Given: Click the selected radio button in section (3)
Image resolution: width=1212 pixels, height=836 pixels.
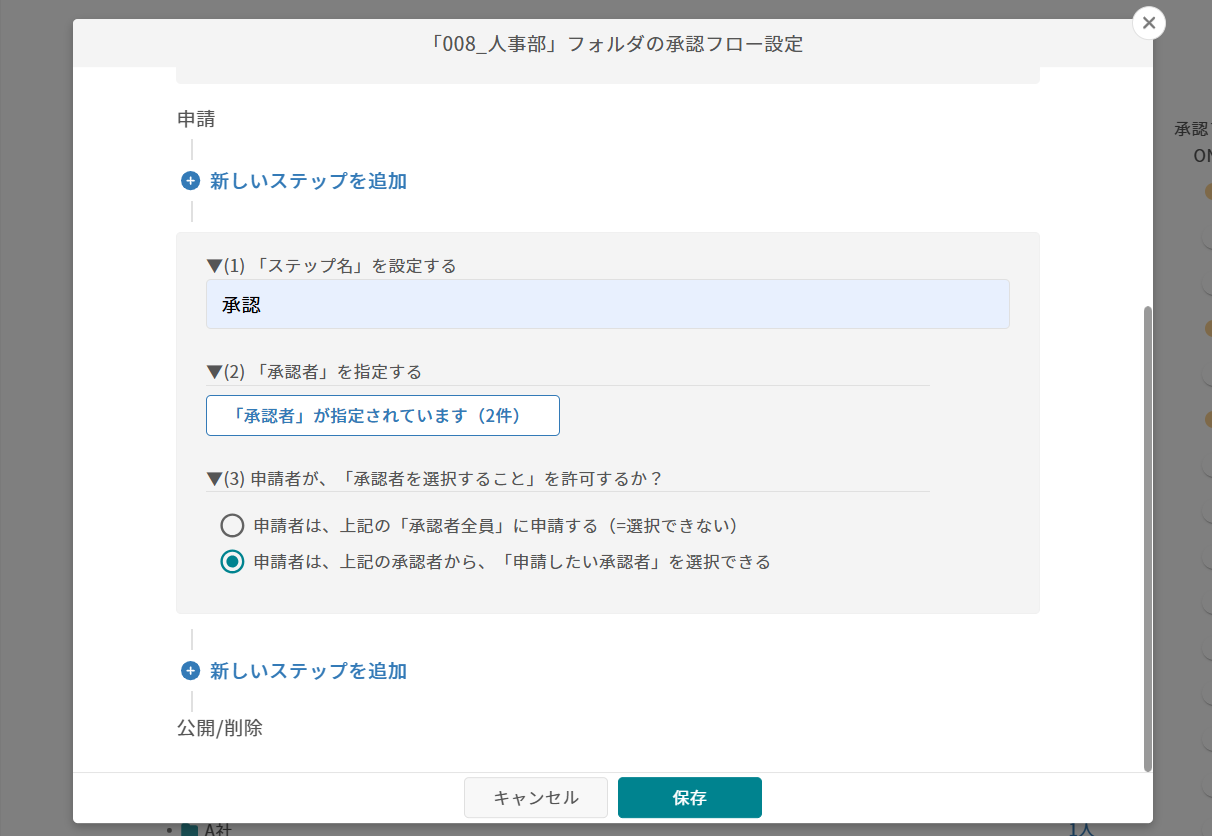Looking at the screenshot, I should pyautogui.click(x=231, y=561).
